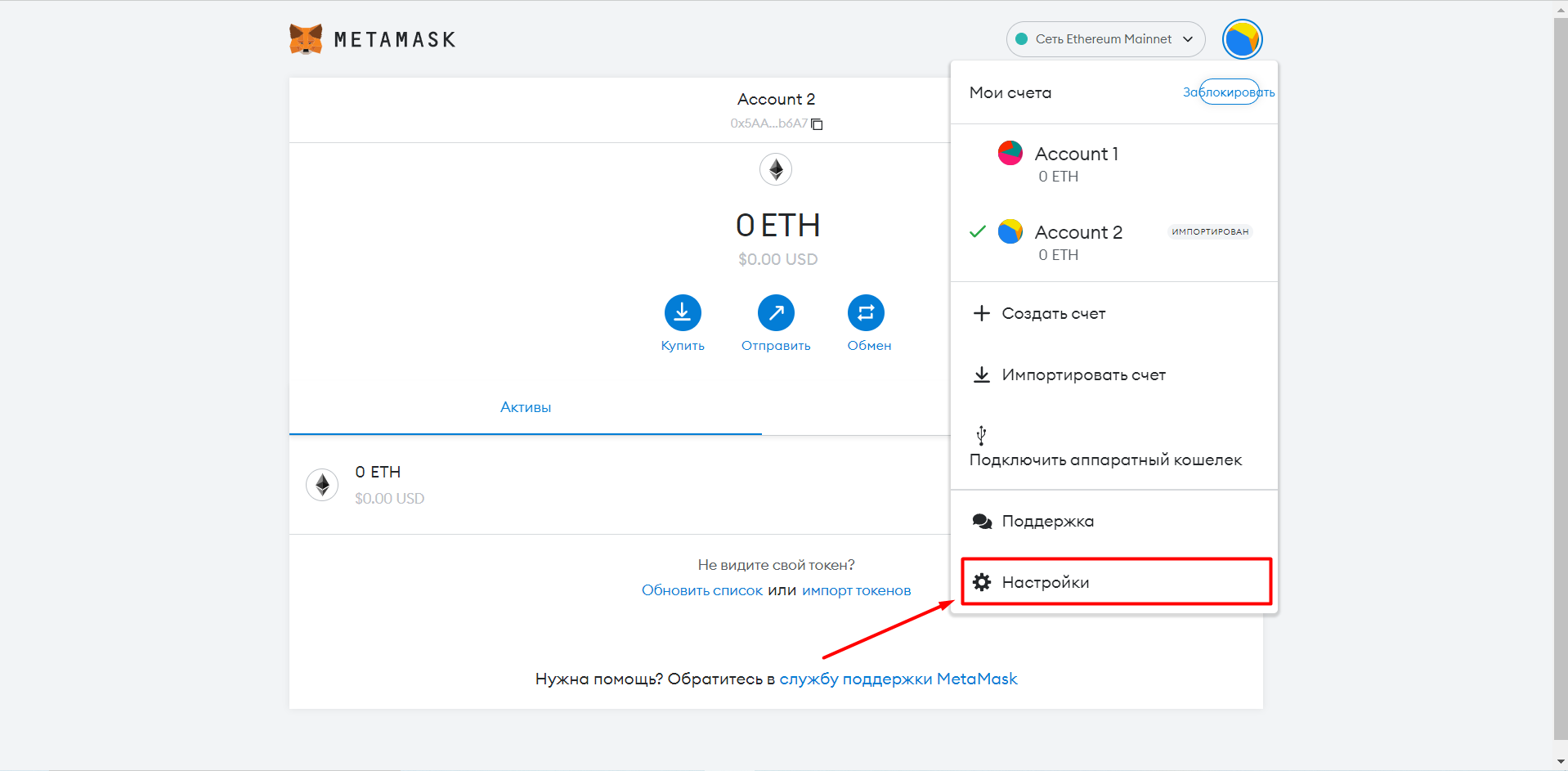Open the службу поддержки MetaMask link

(x=898, y=679)
